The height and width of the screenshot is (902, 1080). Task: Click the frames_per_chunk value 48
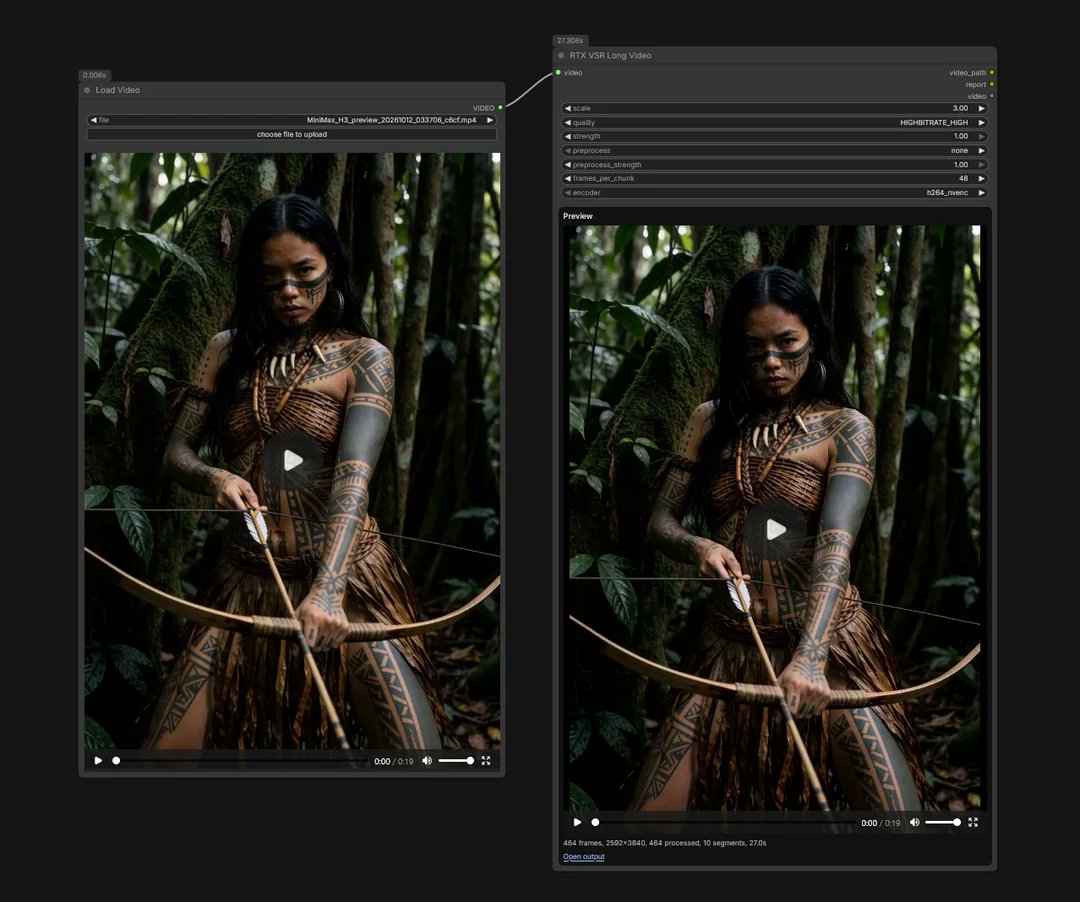coord(963,178)
